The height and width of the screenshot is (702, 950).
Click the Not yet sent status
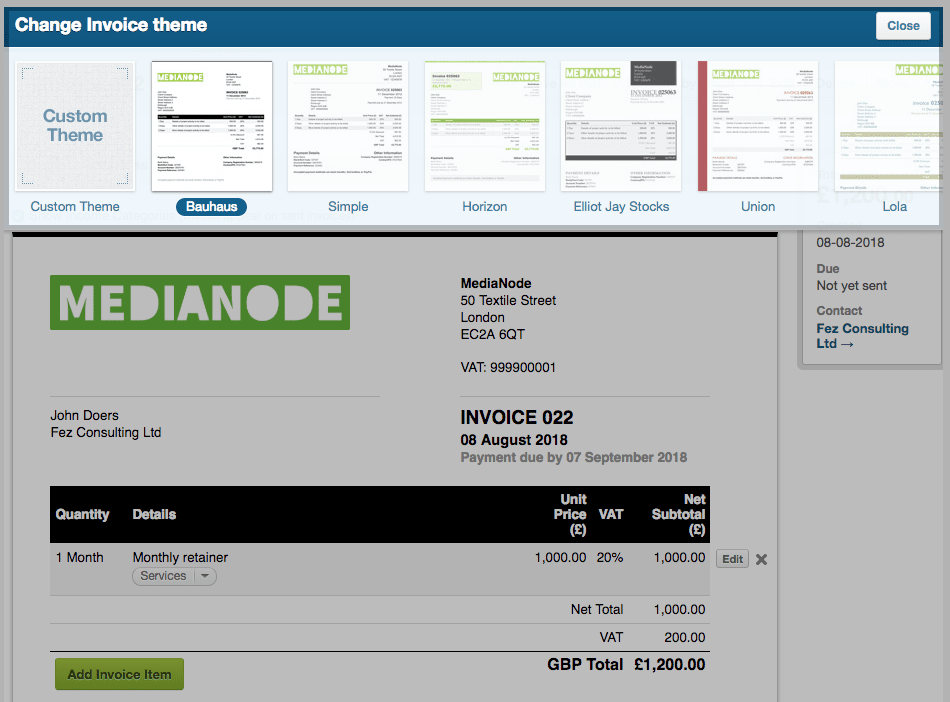pos(851,286)
